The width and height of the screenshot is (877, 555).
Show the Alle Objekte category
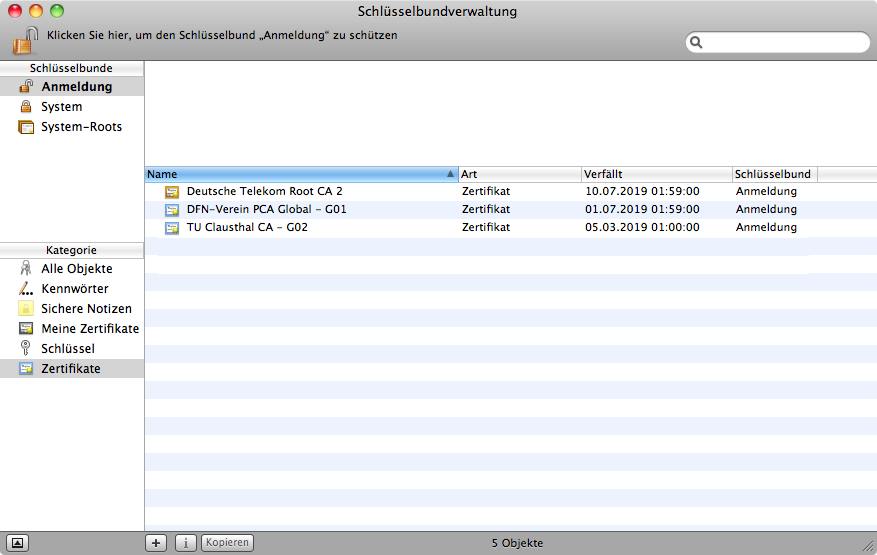[76, 269]
